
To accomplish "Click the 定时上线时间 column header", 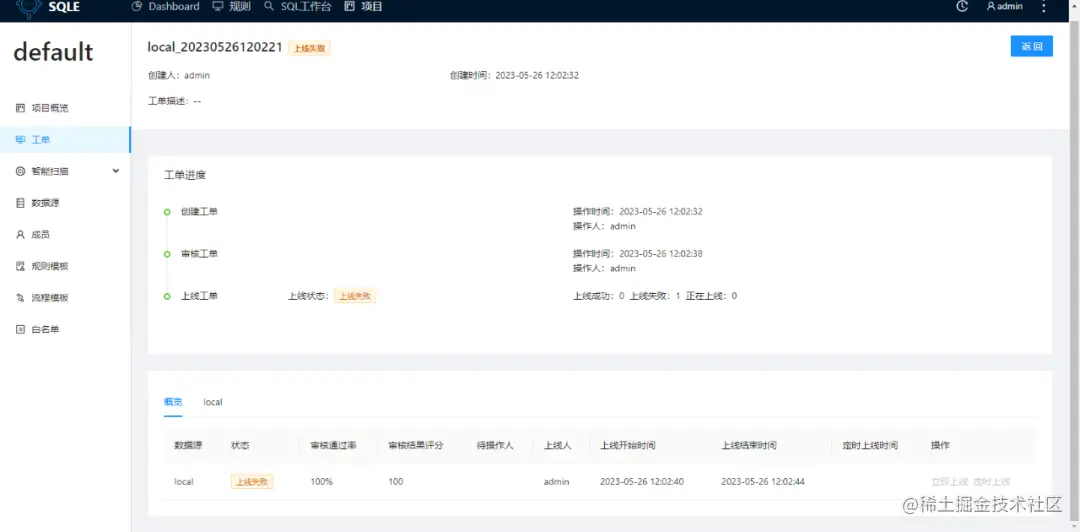I will coord(870,445).
